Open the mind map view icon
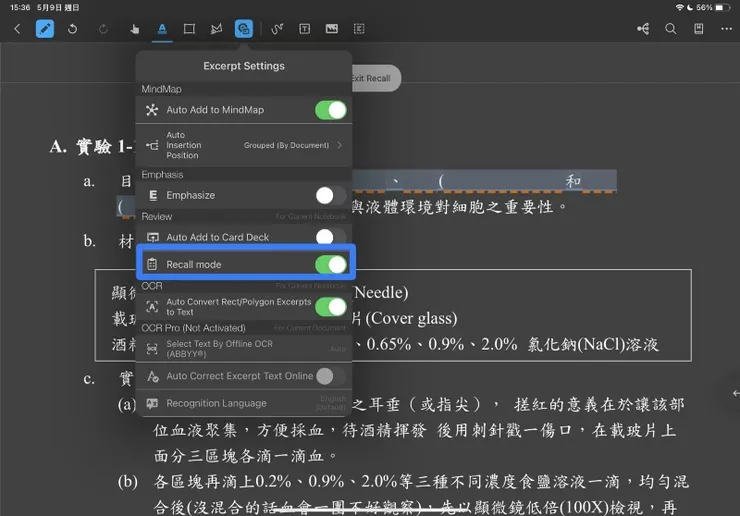Viewport: 740px width, 516px height. click(643, 29)
